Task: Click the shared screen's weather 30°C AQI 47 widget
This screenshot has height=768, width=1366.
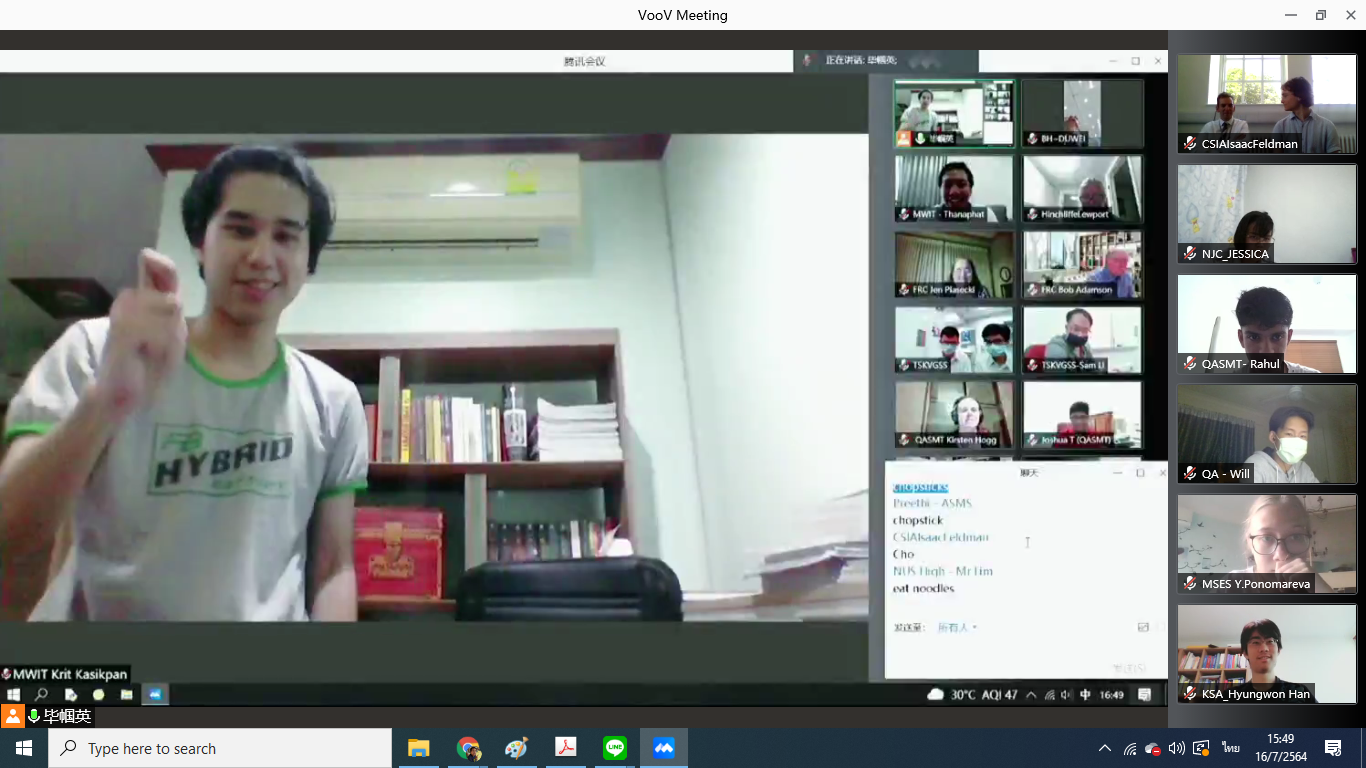Action: point(972,694)
